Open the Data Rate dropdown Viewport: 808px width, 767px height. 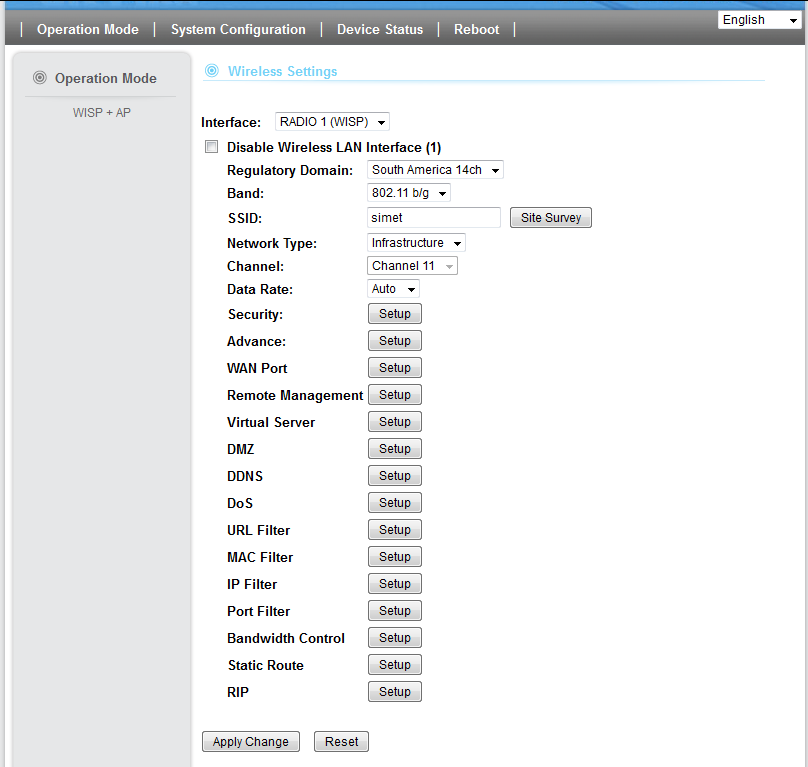[x=394, y=289]
